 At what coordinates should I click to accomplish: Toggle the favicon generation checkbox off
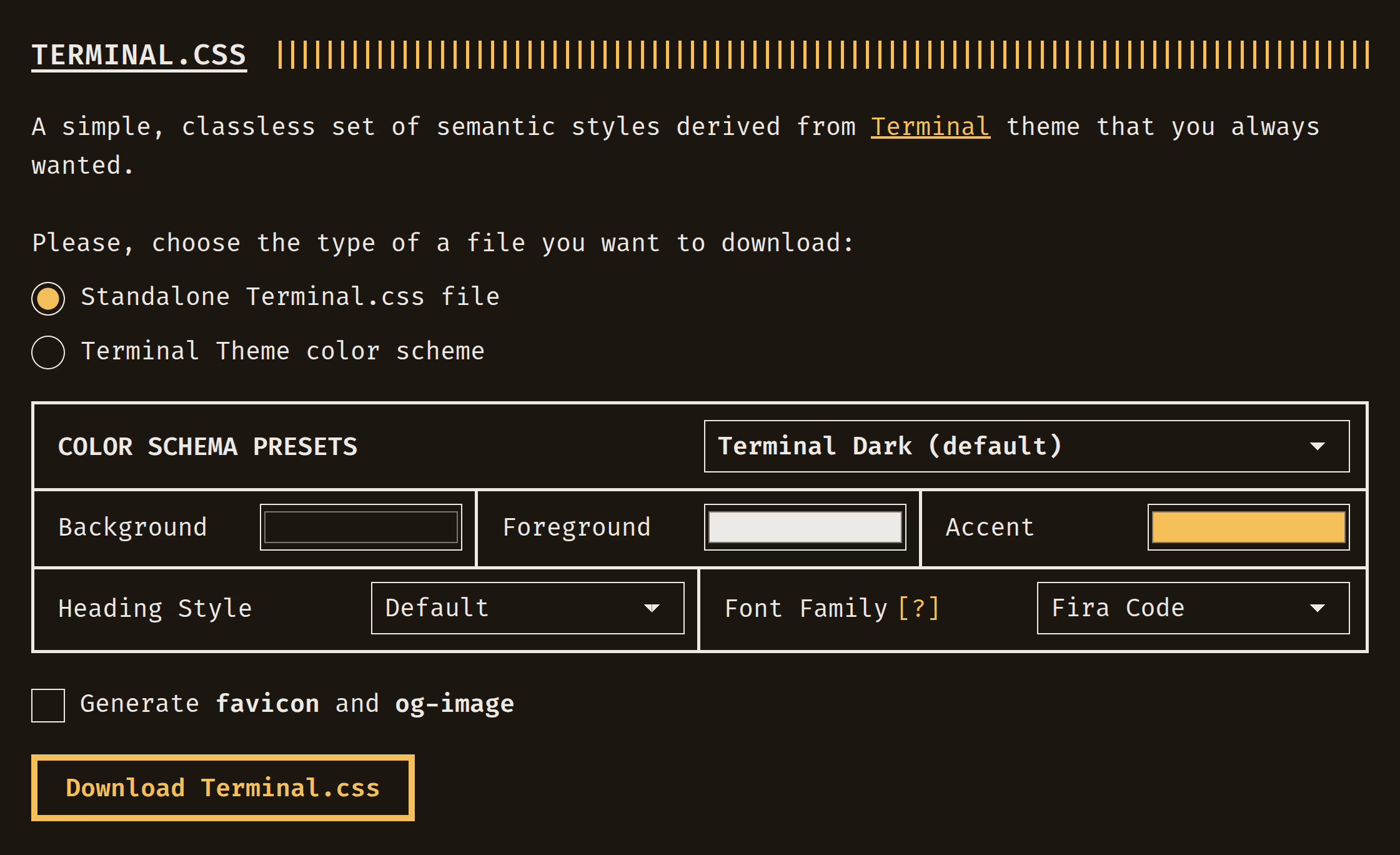[x=48, y=705]
